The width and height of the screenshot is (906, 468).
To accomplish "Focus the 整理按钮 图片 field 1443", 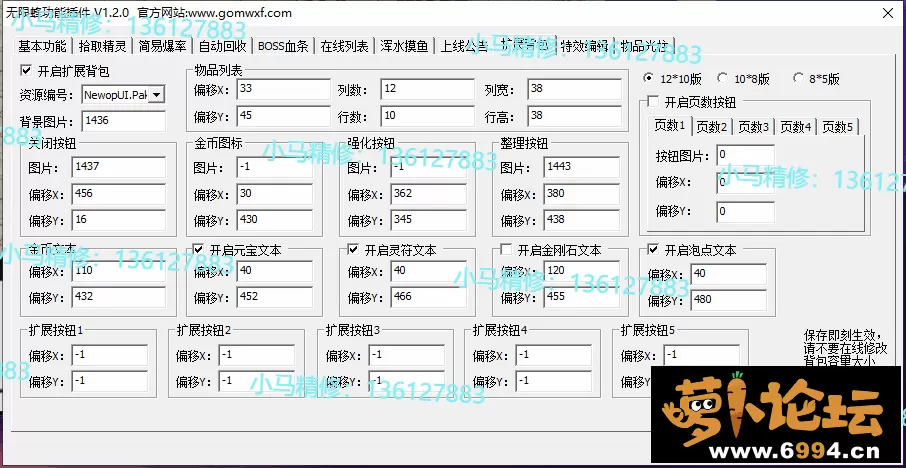I will point(582,167).
